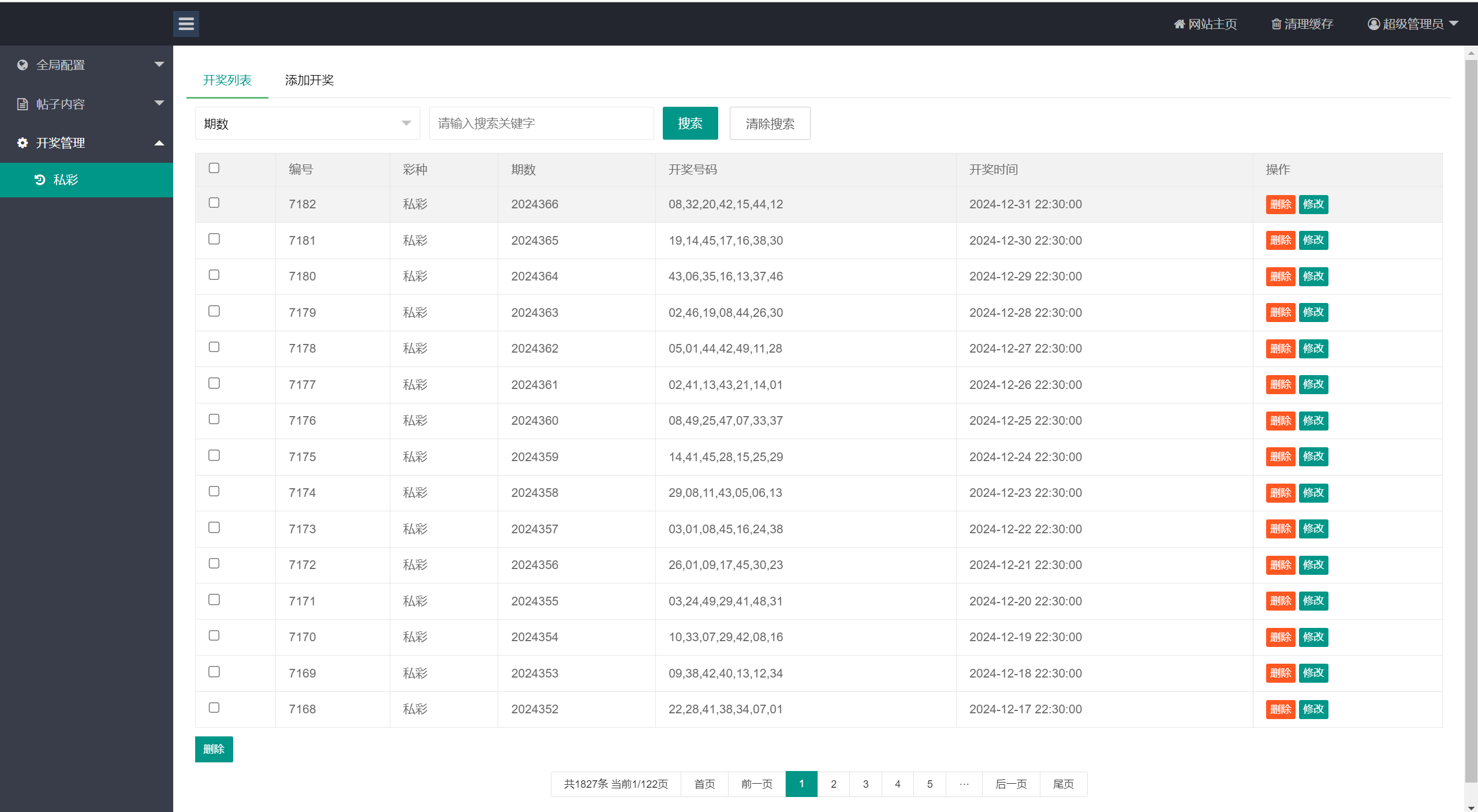Tick the checkbox for row 7175
This screenshot has width=1478, height=812.
214,455
